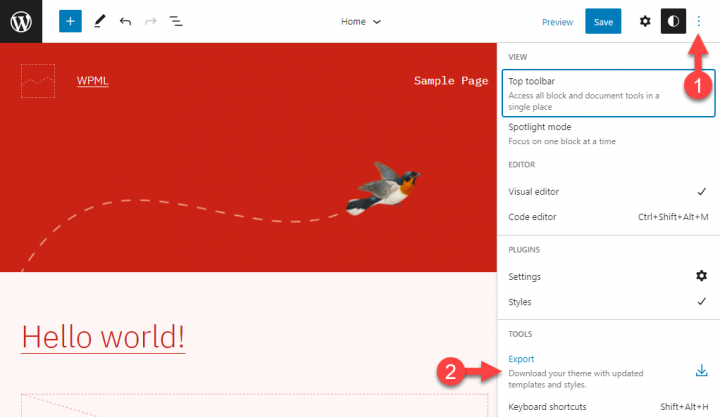Choose Export to download theme
720x417 pixels.
pyautogui.click(x=608, y=371)
